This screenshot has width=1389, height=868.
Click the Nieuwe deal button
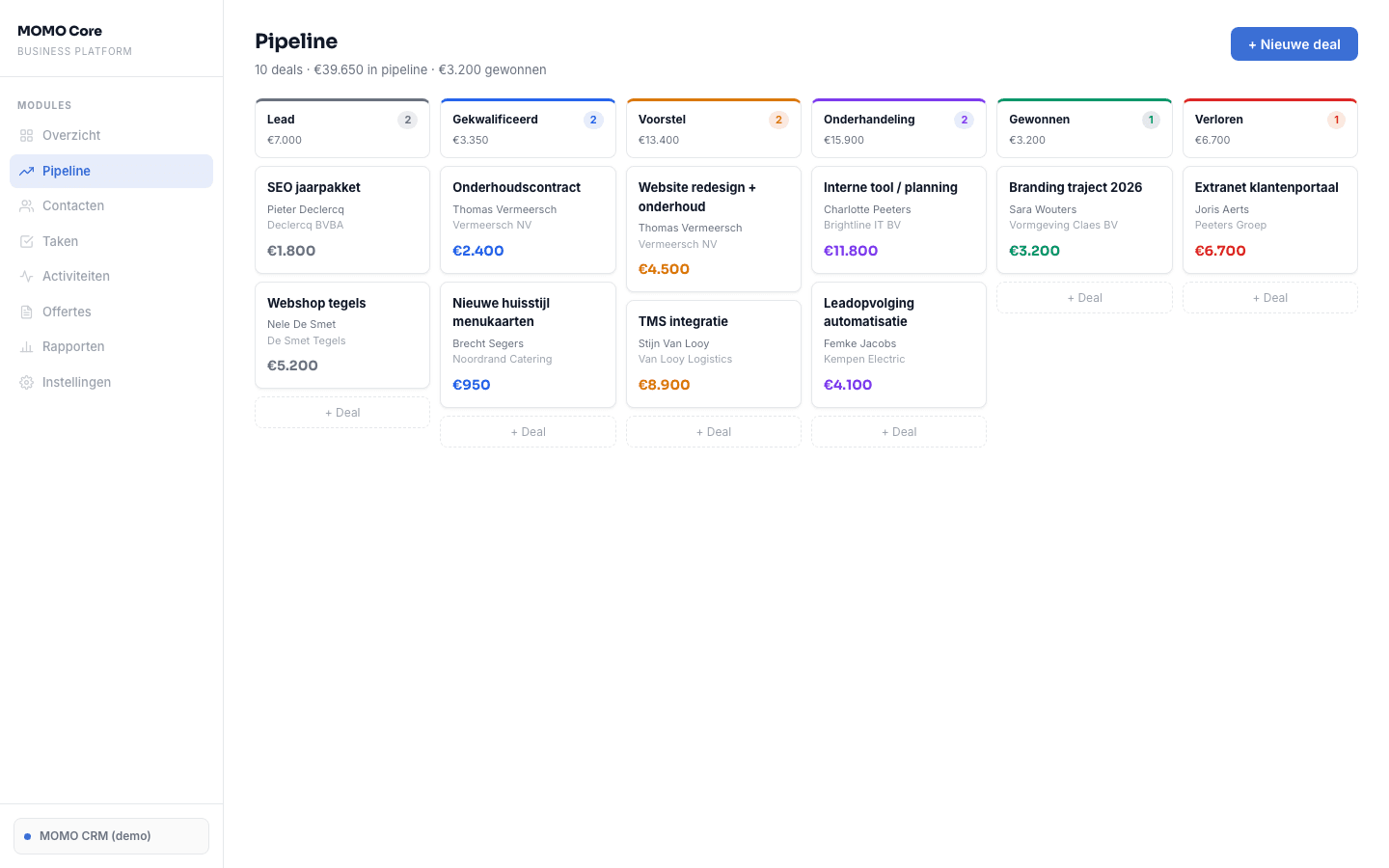point(1294,43)
